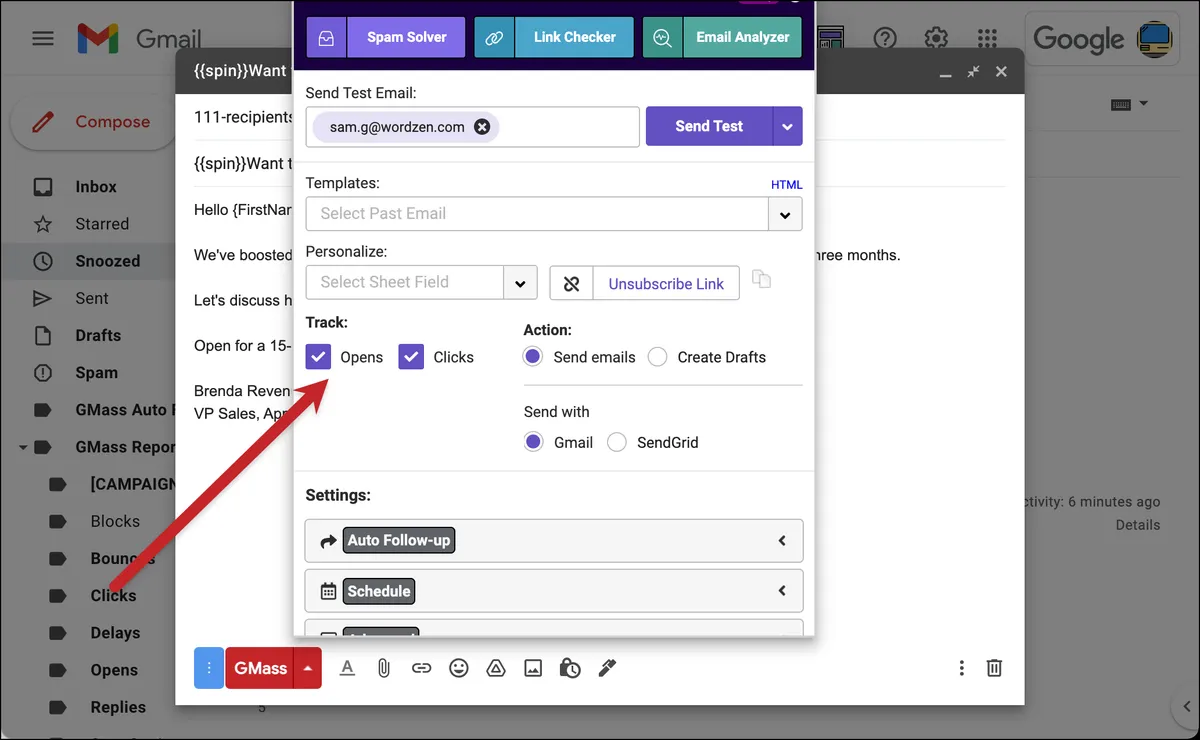This screenshot has width=1200, height=740.
Task: Click the blue GMass settings dots button
Action: [209, 668]
